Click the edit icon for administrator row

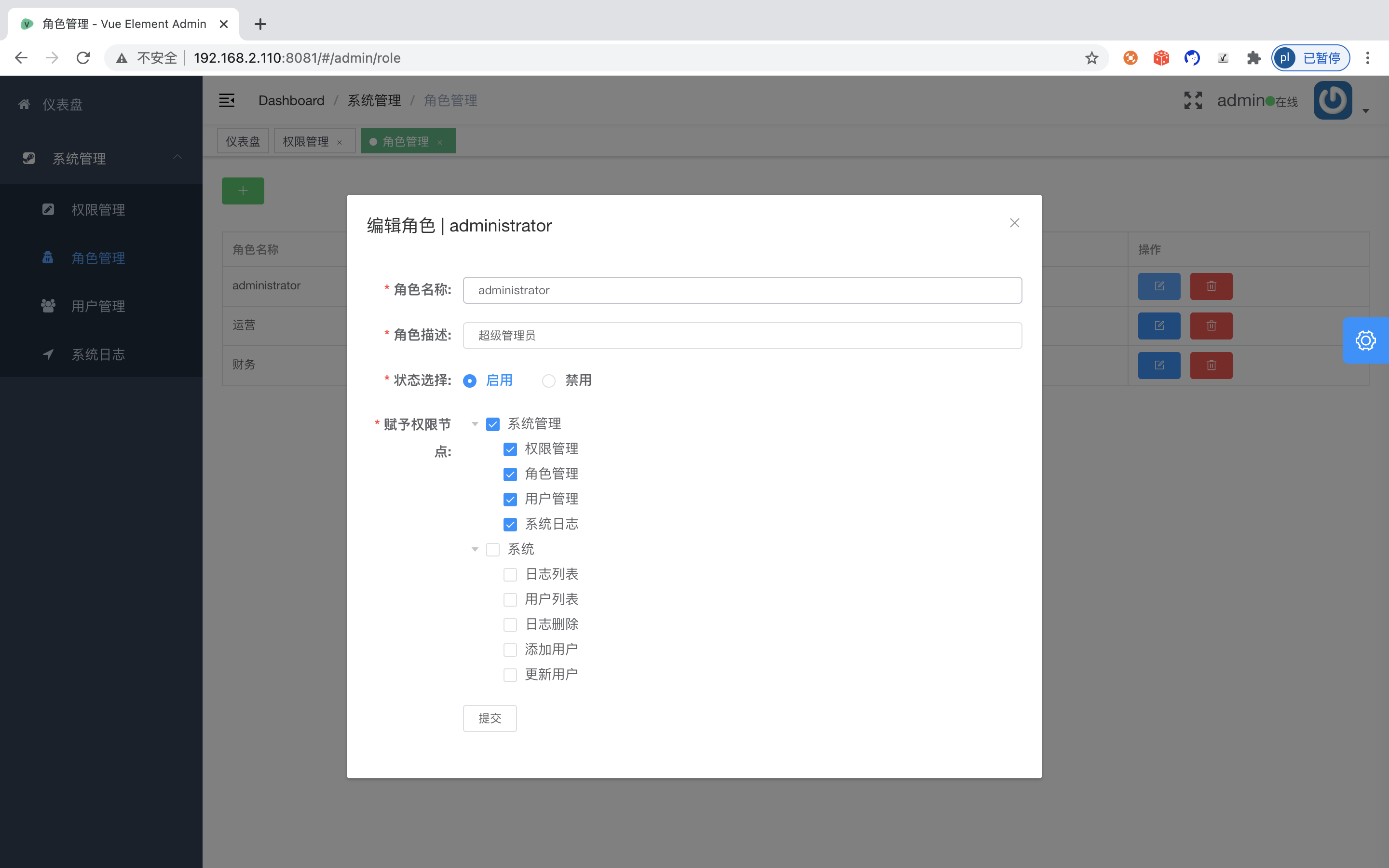(x=1159, y=286)
